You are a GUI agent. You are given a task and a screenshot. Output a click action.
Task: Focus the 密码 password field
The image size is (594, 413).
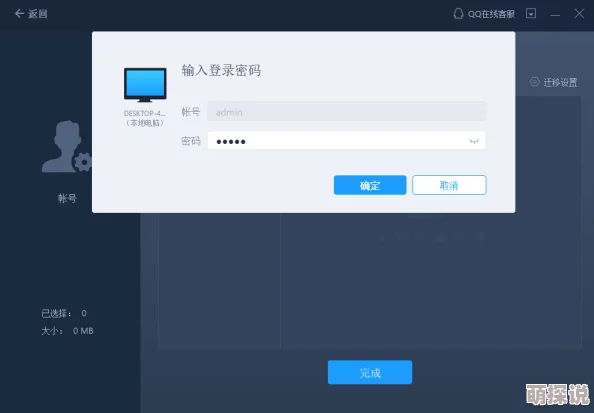tap(347, 141)
